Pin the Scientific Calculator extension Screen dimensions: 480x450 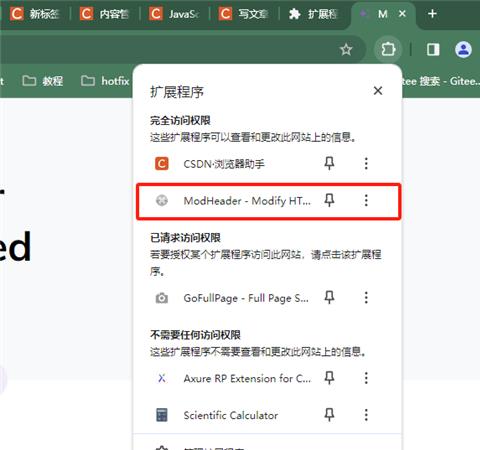point(329,415)
